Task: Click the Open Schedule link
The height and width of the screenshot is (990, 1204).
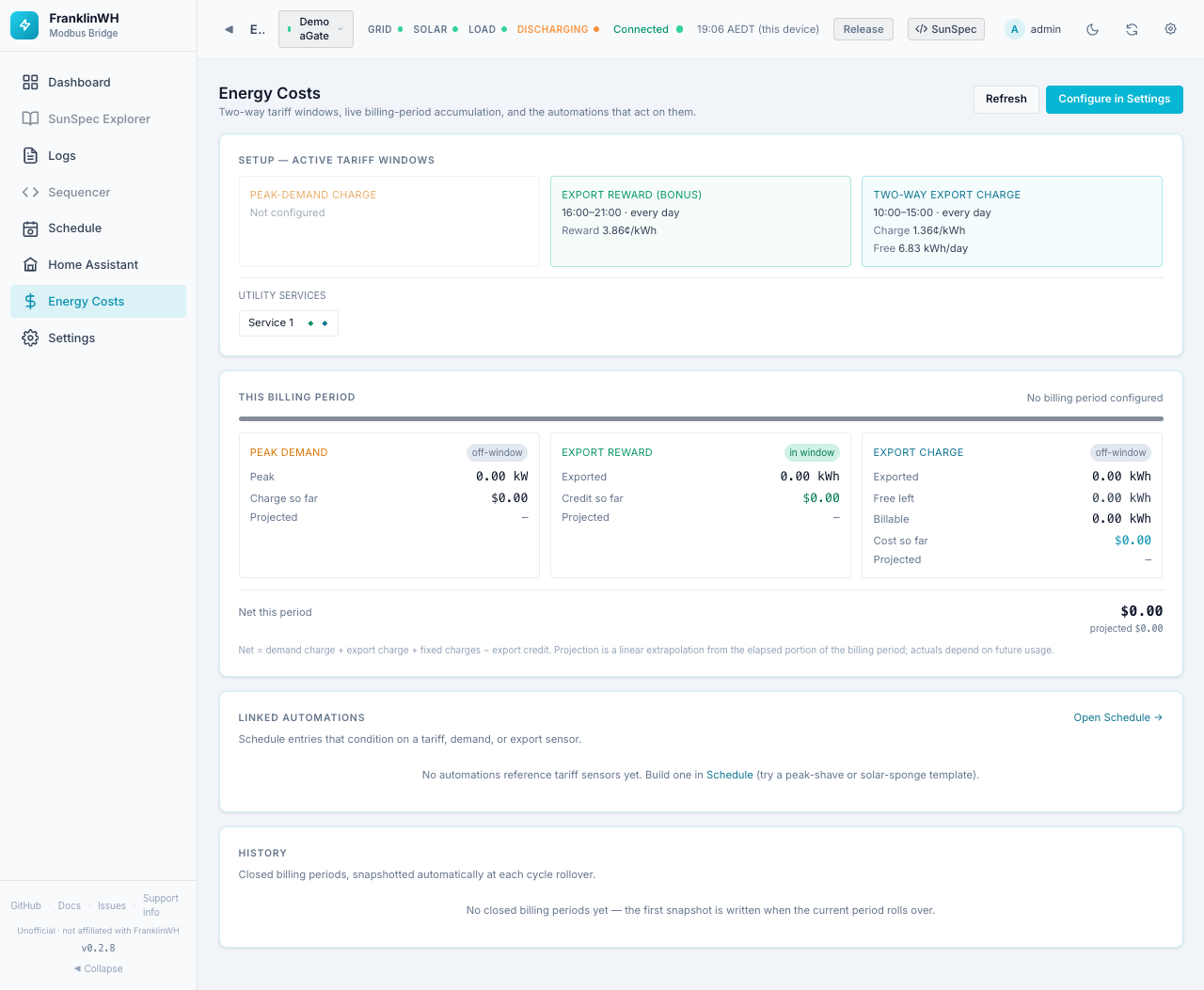Action: pos(1117,717)
